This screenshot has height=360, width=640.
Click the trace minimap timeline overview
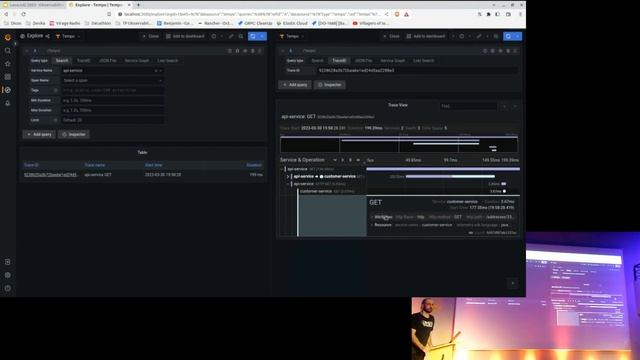coord(399,144)
